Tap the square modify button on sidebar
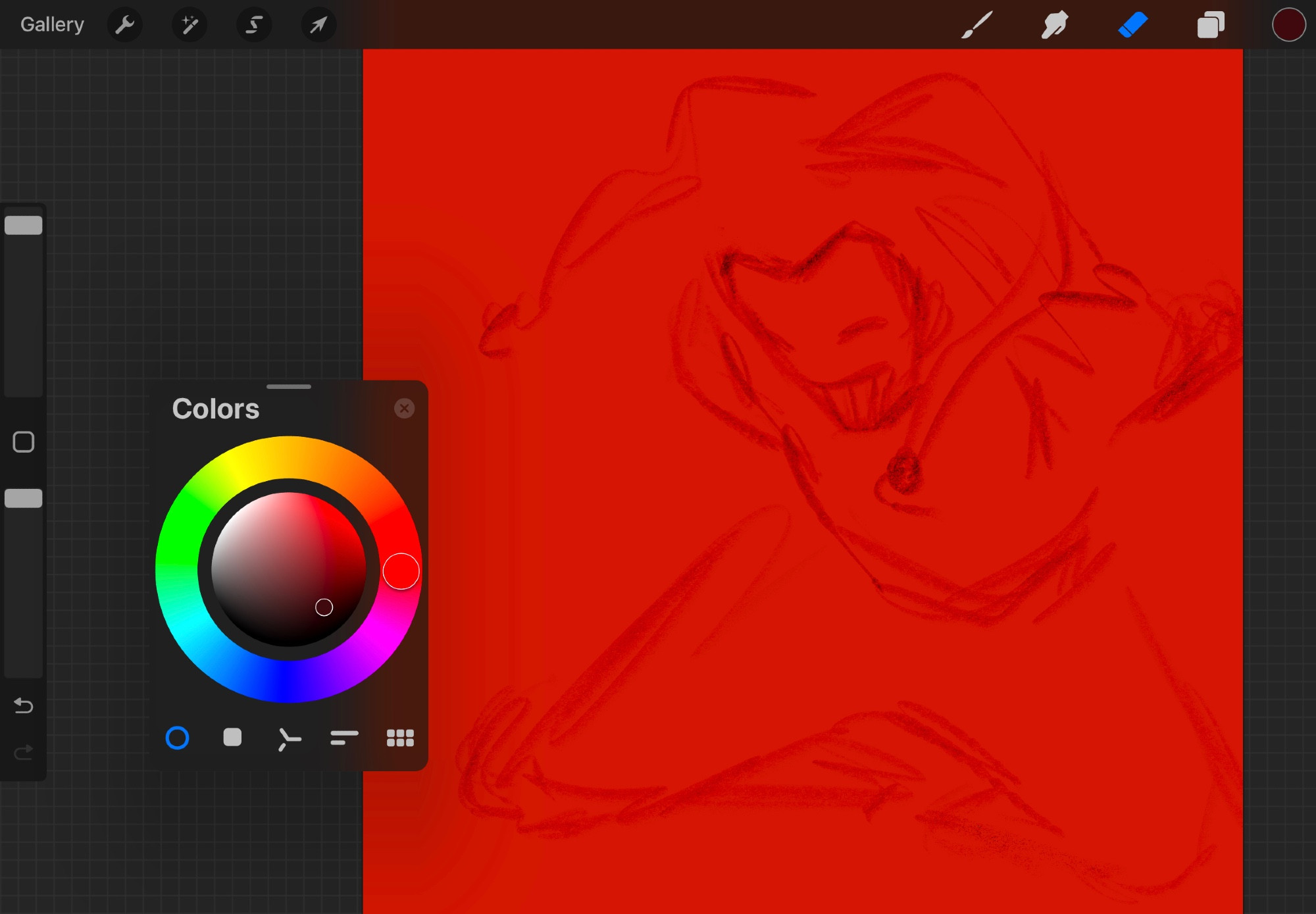Image resolution: width=1316 pixels, height=914 pixels. click(x=24, y=442)
